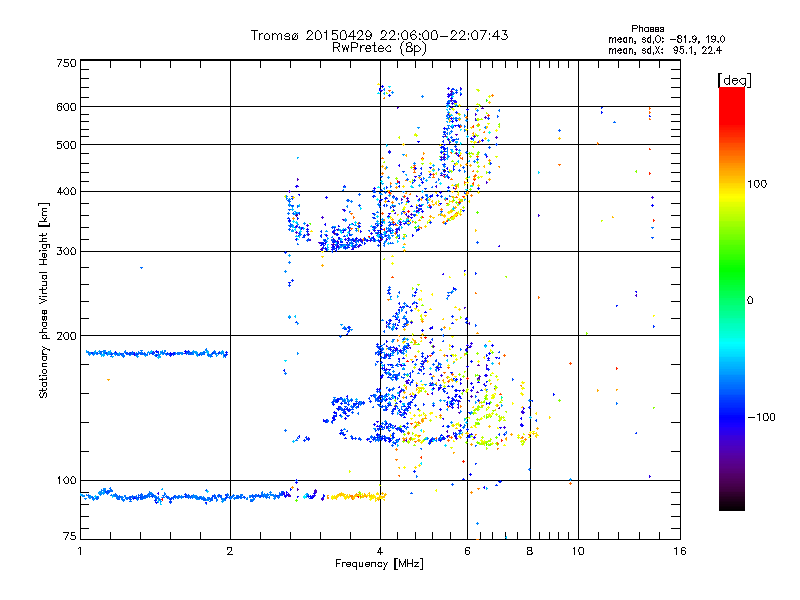Click the y-axis tick label '750'

[x=66, y=63]
